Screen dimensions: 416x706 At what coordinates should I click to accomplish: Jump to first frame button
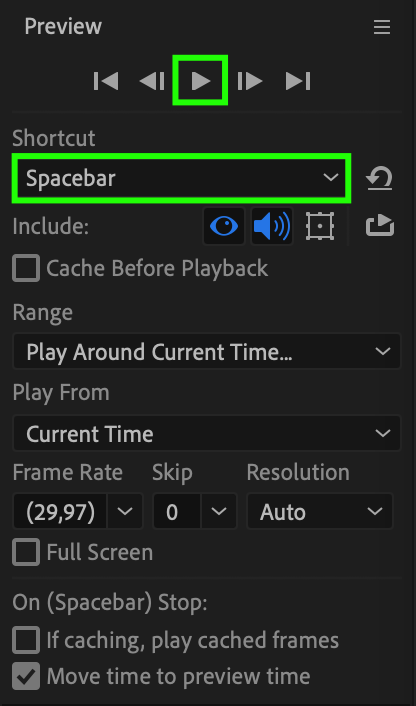pyautogui.click(x=106, y=81)
